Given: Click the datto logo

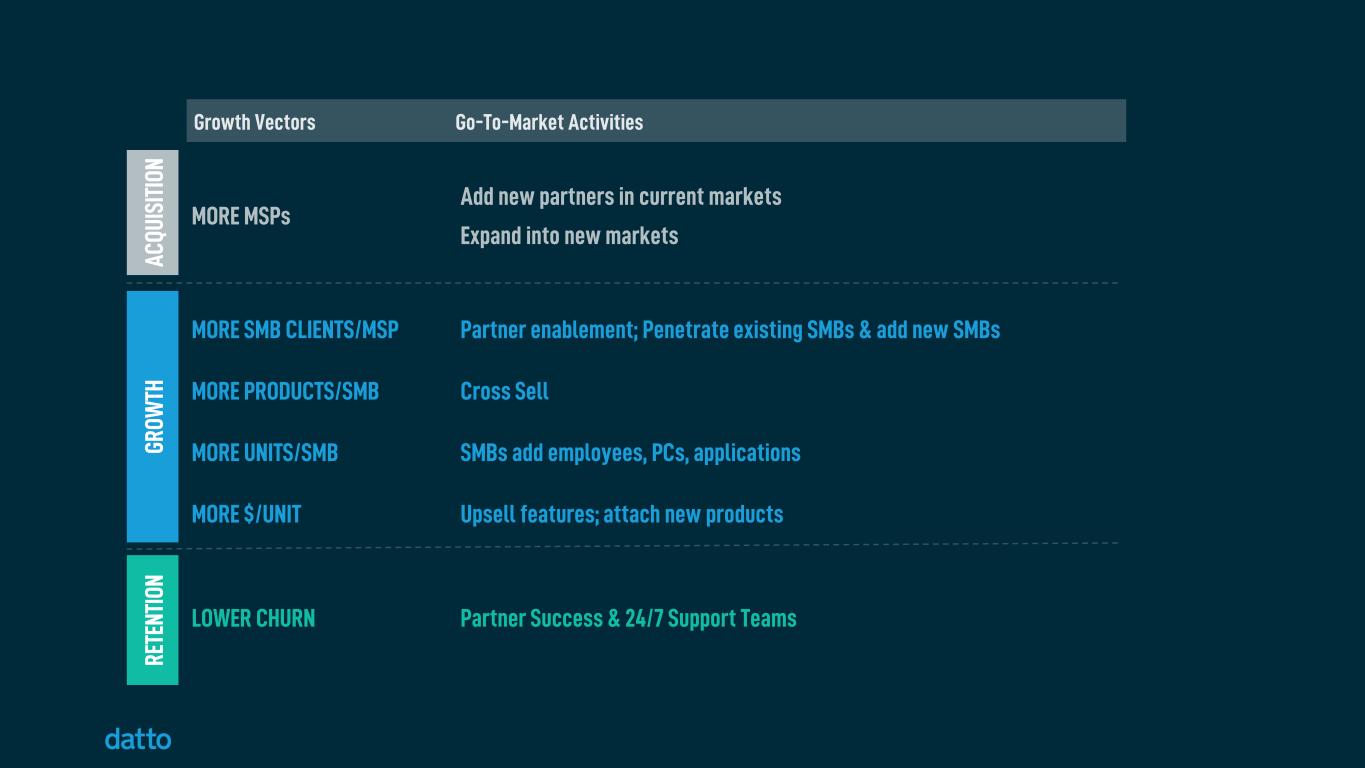Looking at the screenshot, I should click(138, 740).
